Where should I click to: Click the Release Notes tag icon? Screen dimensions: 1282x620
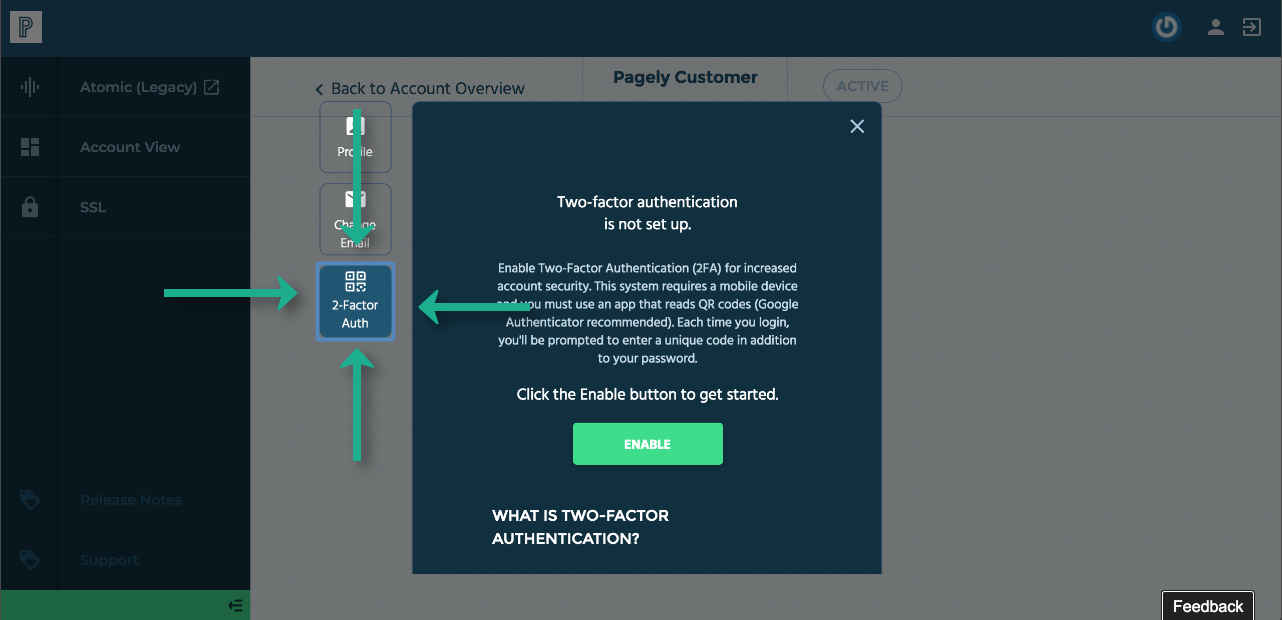30,500
